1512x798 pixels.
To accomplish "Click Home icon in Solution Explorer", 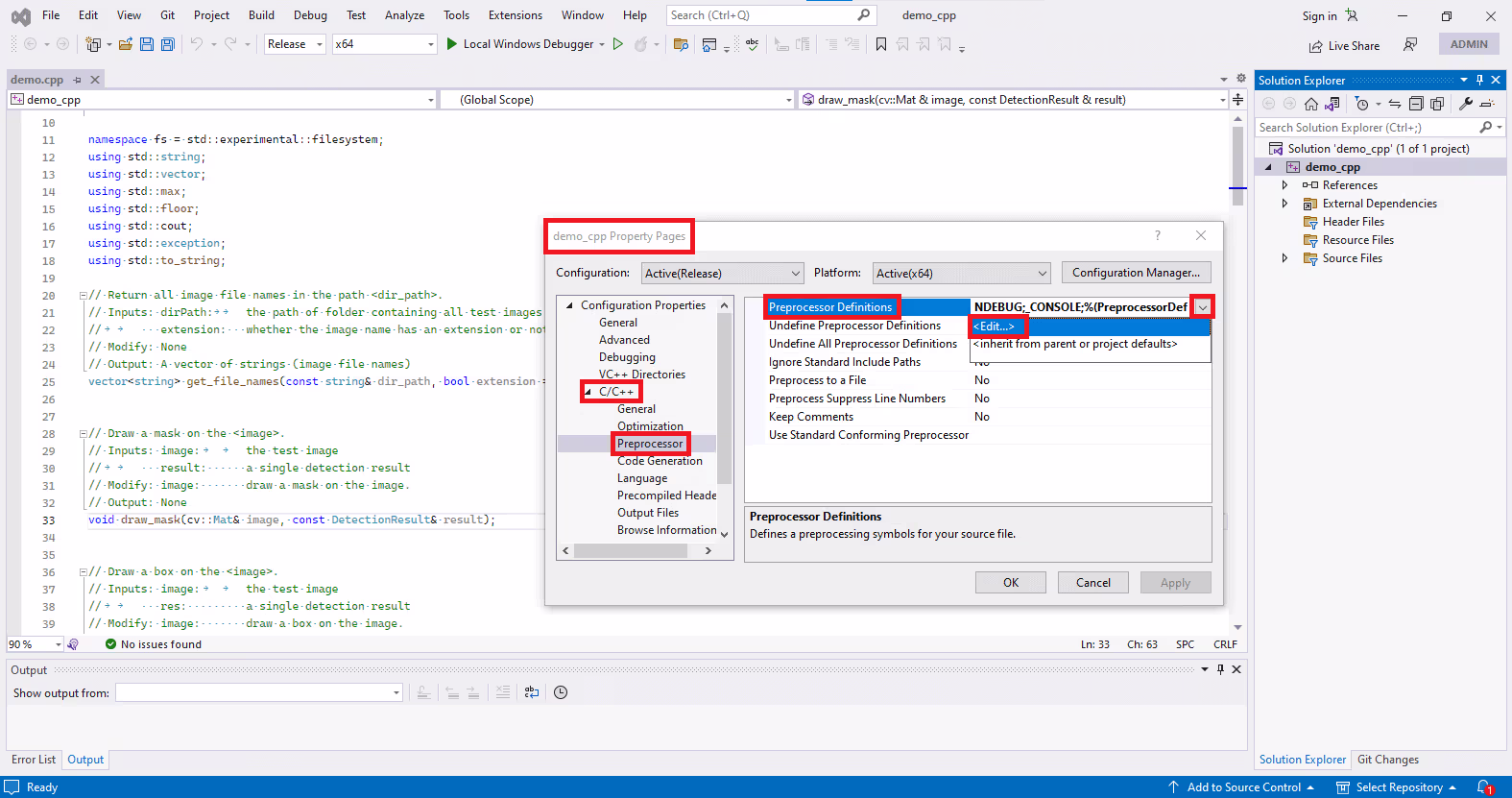I will click(x=1311, y=104).
